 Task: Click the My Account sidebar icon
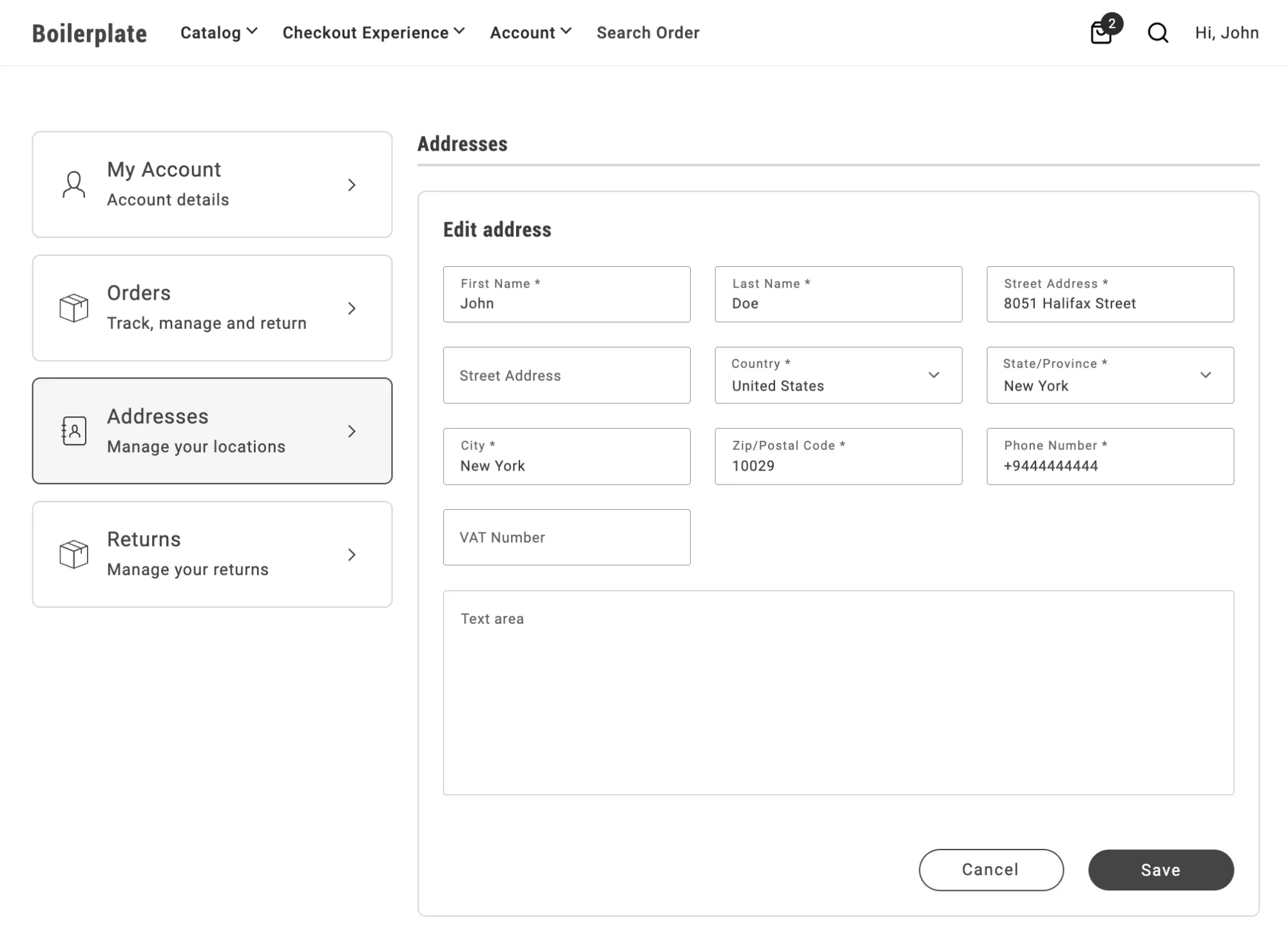[x=75, y=184]
